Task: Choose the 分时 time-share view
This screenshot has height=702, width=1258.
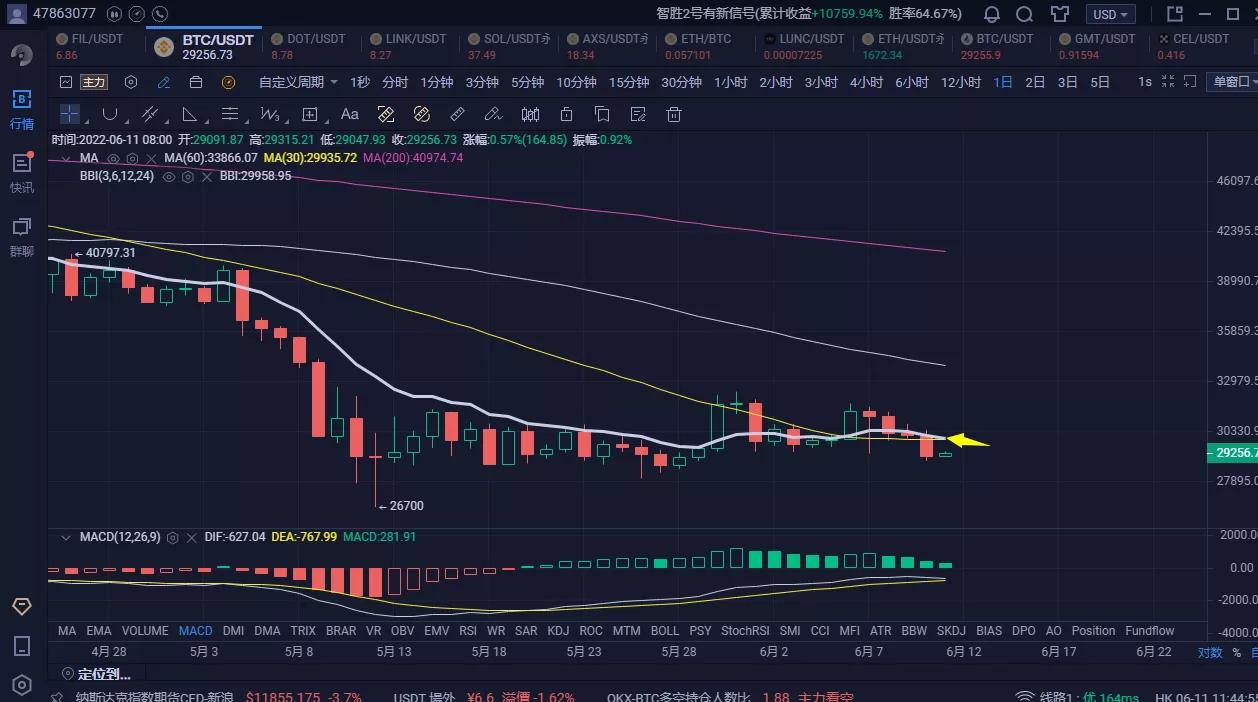Action: pyautogui.click(x=395, y=82)
